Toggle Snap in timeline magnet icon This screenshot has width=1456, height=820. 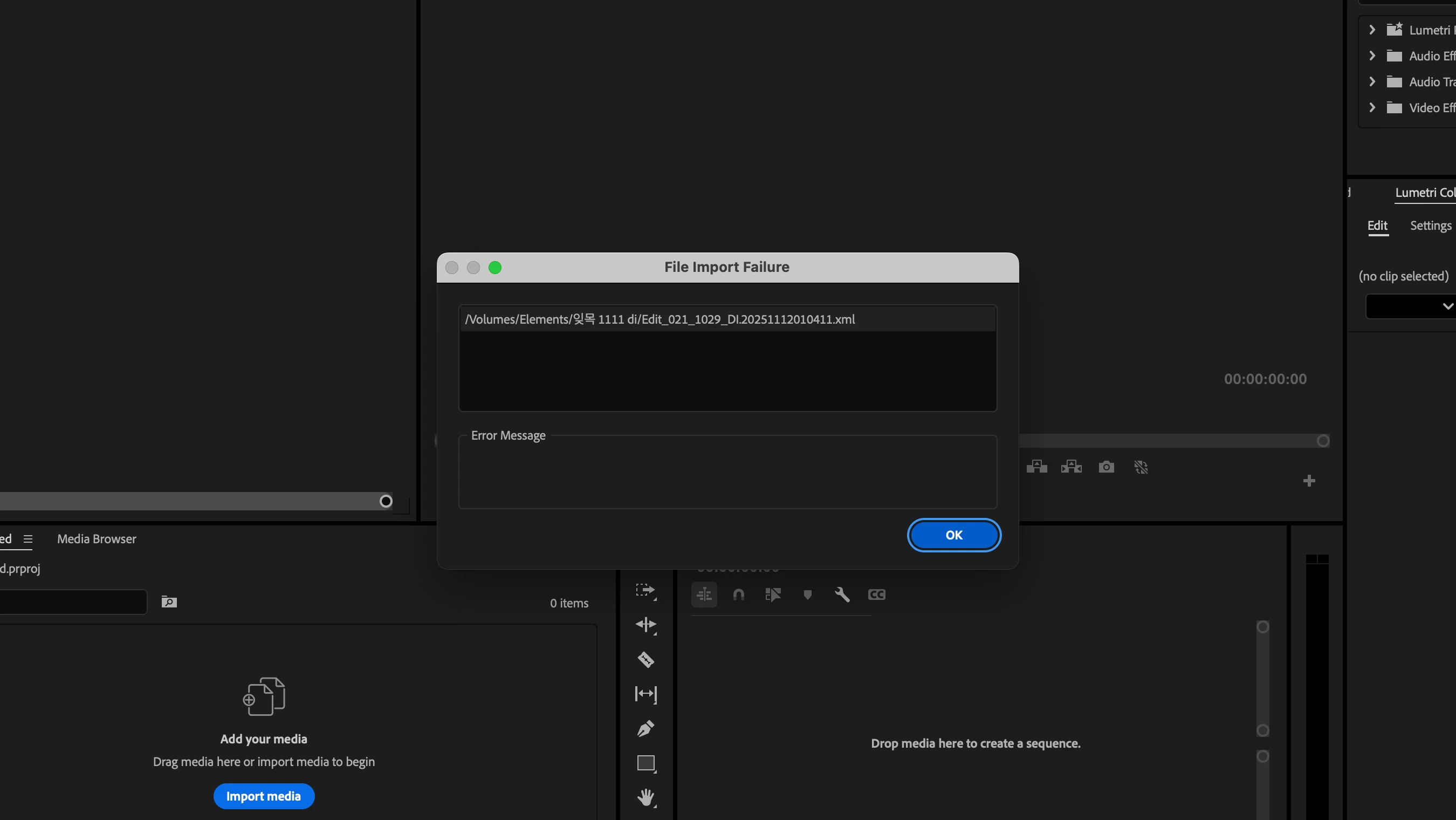pyautogui.click(x=739, y=594)
